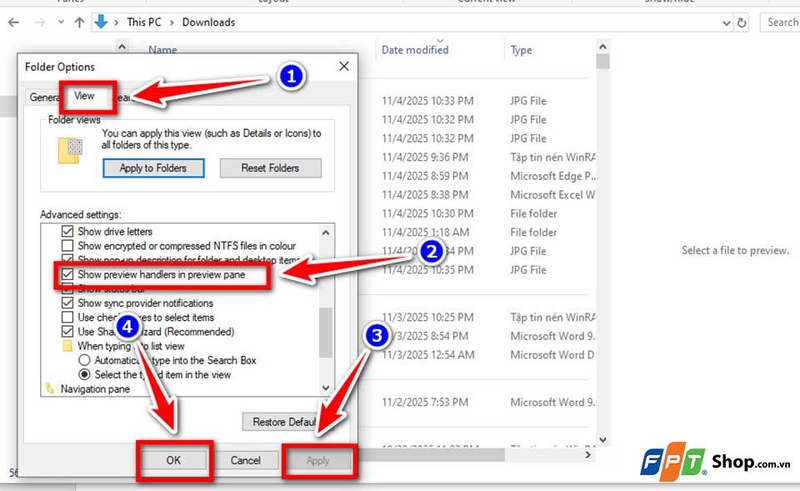This screenshot has width=800, height=491.
Task: Switch to the General tab
Action: point(44,97)
